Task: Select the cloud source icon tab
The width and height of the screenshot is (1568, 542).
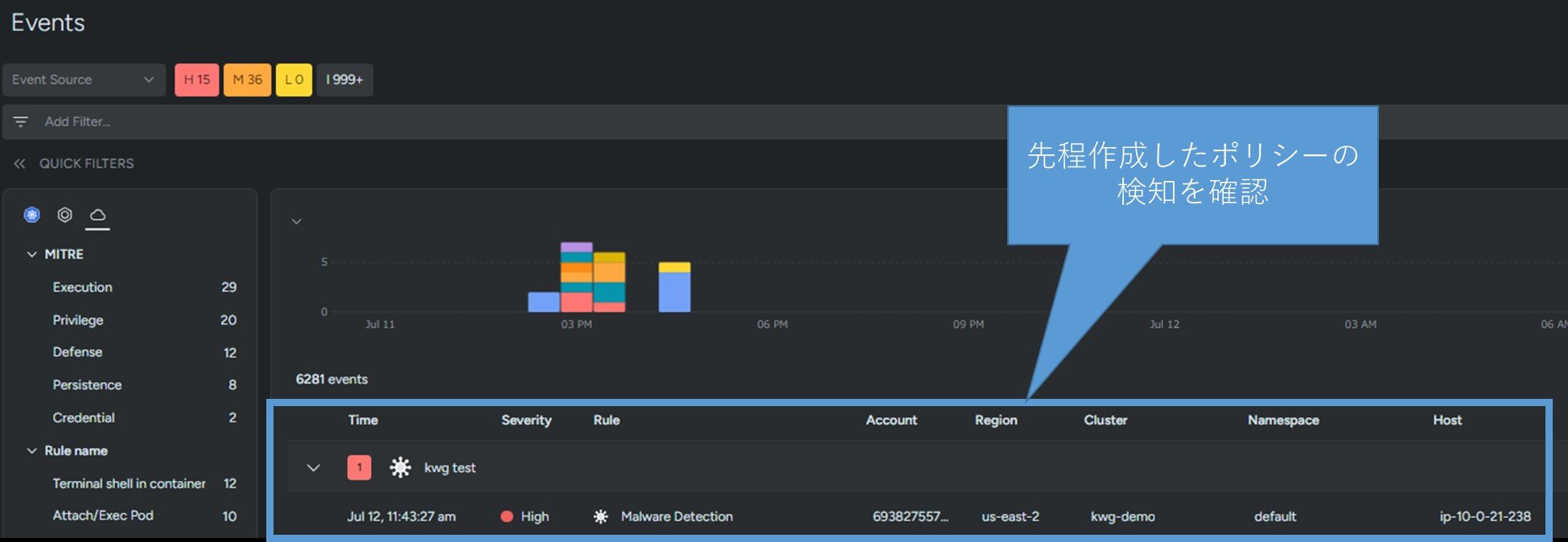Action: pos(97,215)
